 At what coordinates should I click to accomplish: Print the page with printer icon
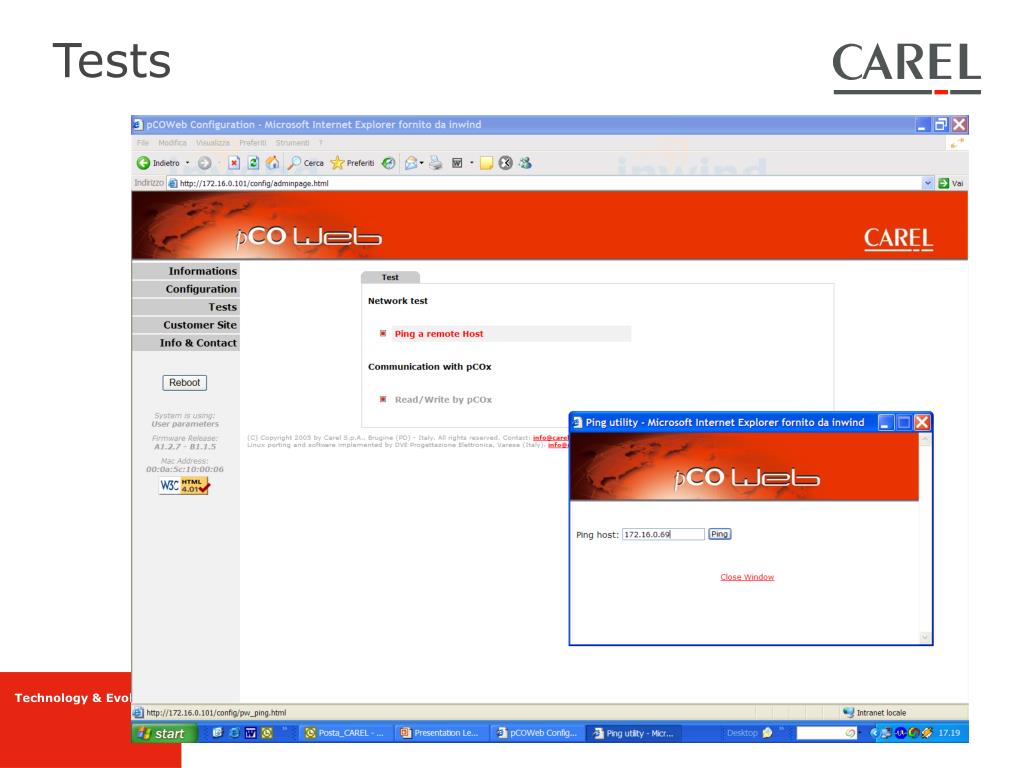436,163
